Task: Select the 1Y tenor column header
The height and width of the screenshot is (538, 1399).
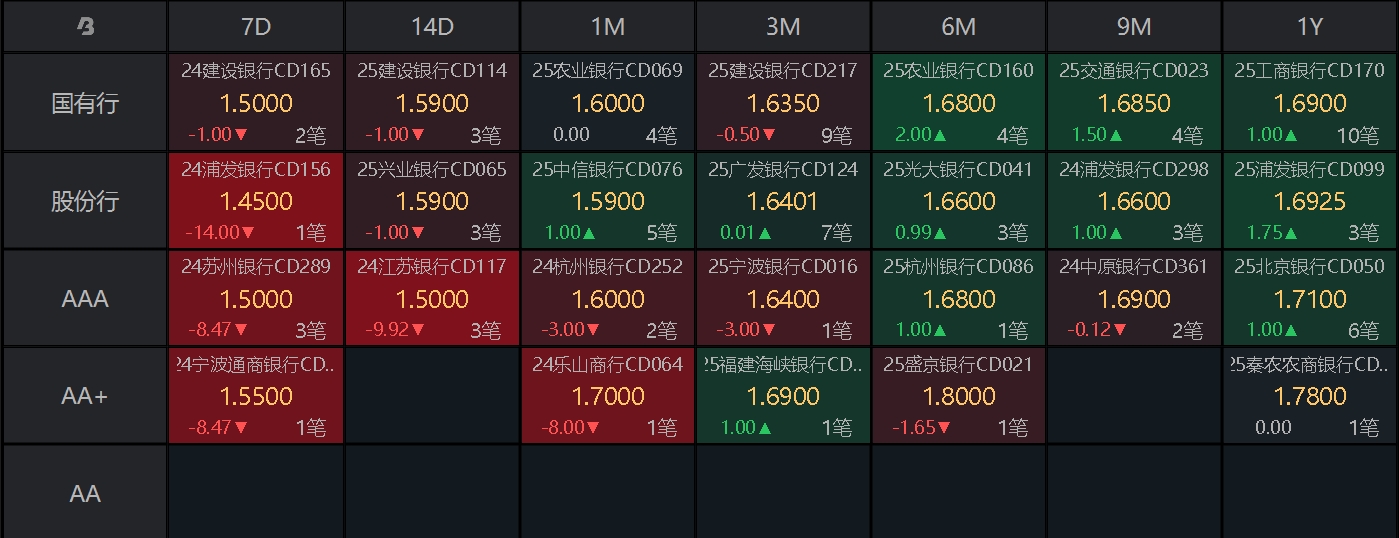Action: [x=1310, y=27]
